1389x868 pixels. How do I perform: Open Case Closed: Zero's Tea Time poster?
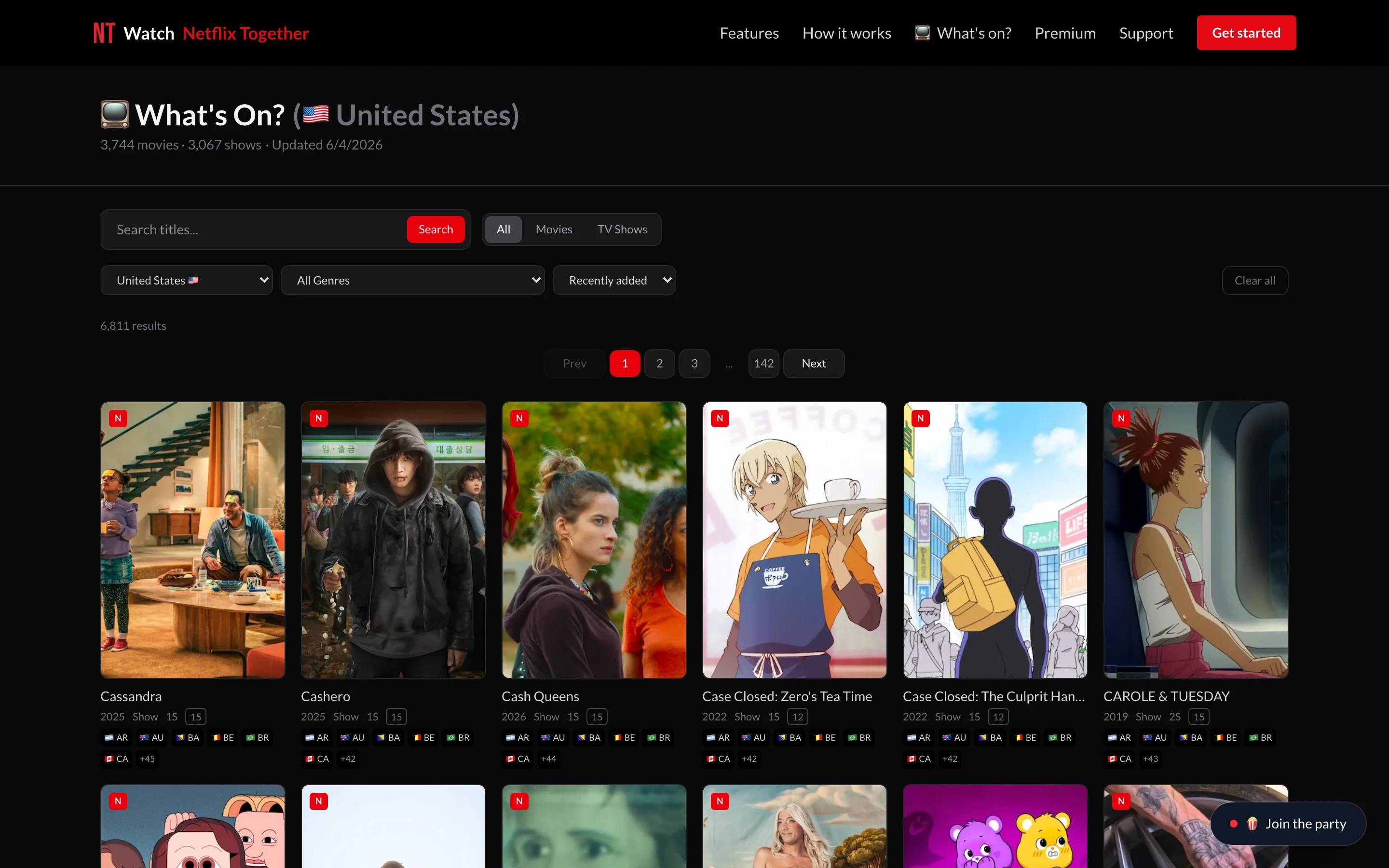point(794,540)
